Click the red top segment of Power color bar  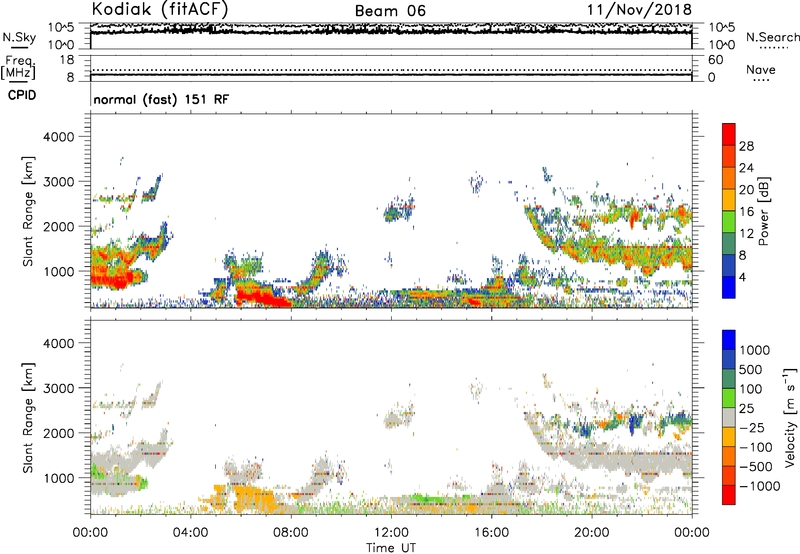[729, 134]
